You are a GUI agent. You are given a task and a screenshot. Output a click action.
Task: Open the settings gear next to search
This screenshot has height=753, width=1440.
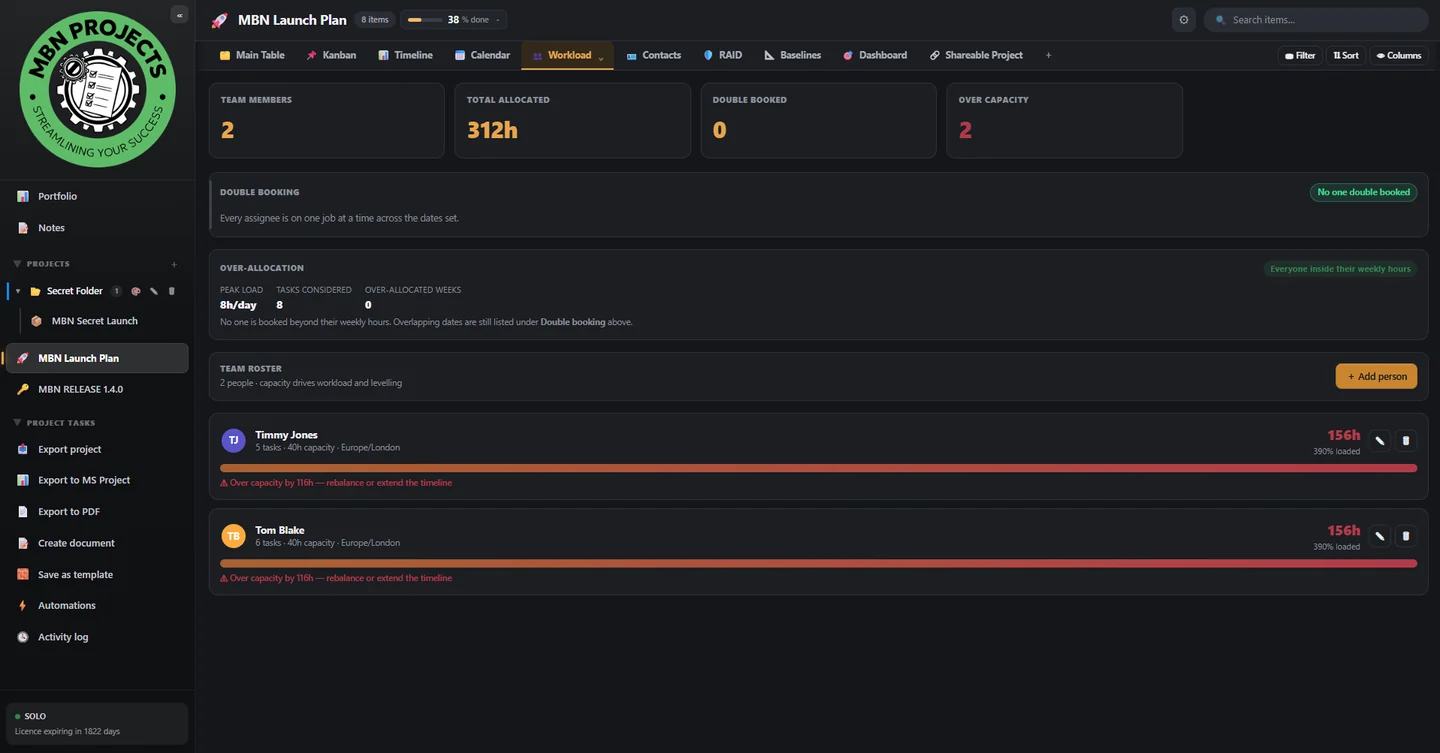[1184, 20]
